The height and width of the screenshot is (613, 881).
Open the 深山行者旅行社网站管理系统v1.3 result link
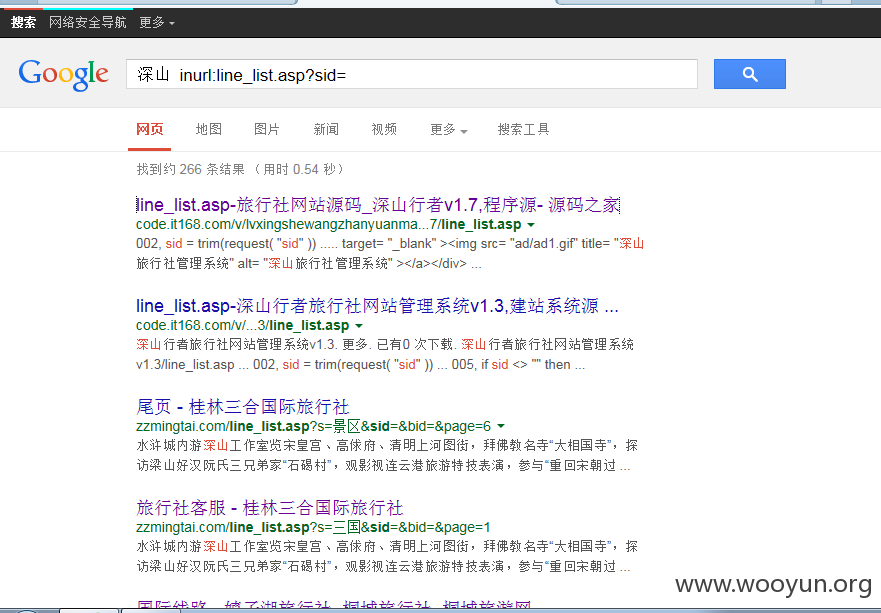[x=377, y=306]
